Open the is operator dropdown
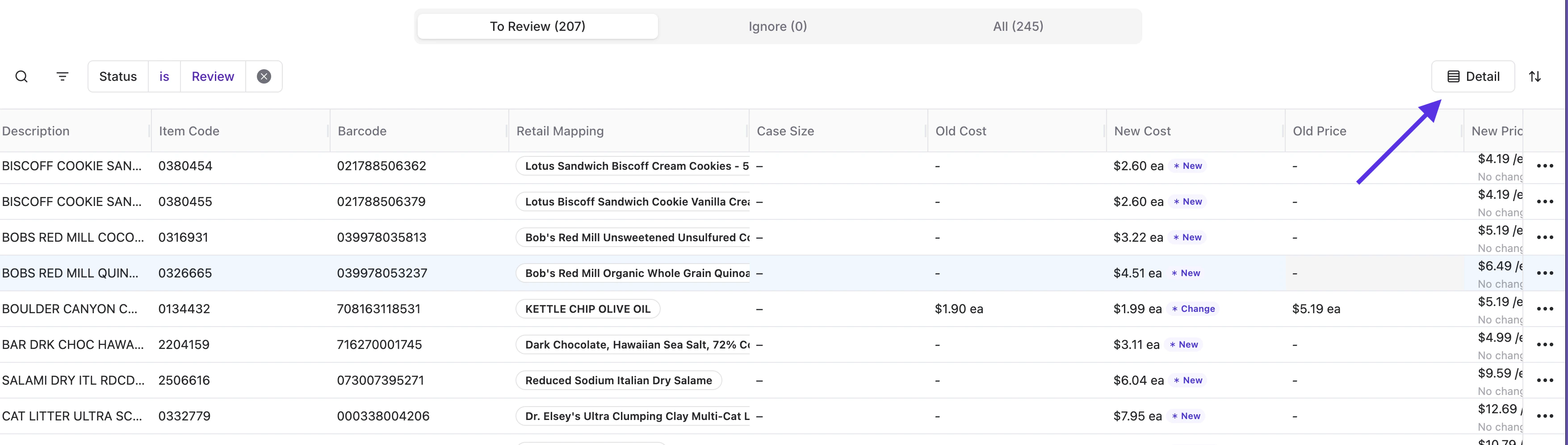 click(x=164, y=76)
